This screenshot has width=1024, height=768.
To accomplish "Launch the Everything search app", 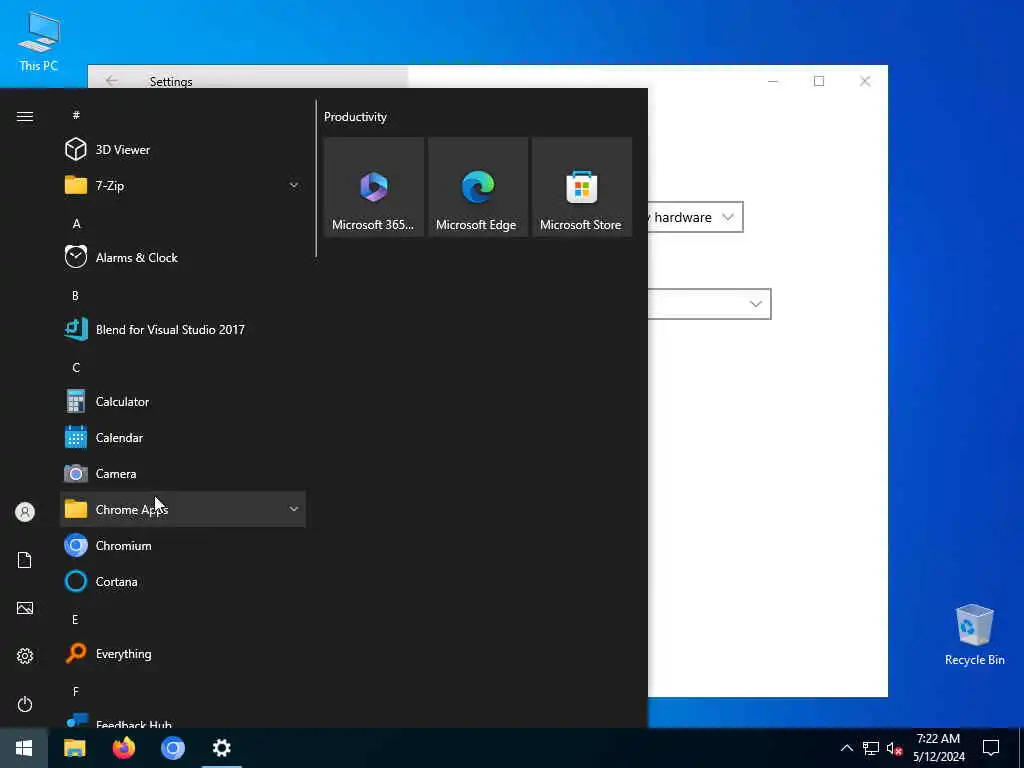I will [183, 654].
